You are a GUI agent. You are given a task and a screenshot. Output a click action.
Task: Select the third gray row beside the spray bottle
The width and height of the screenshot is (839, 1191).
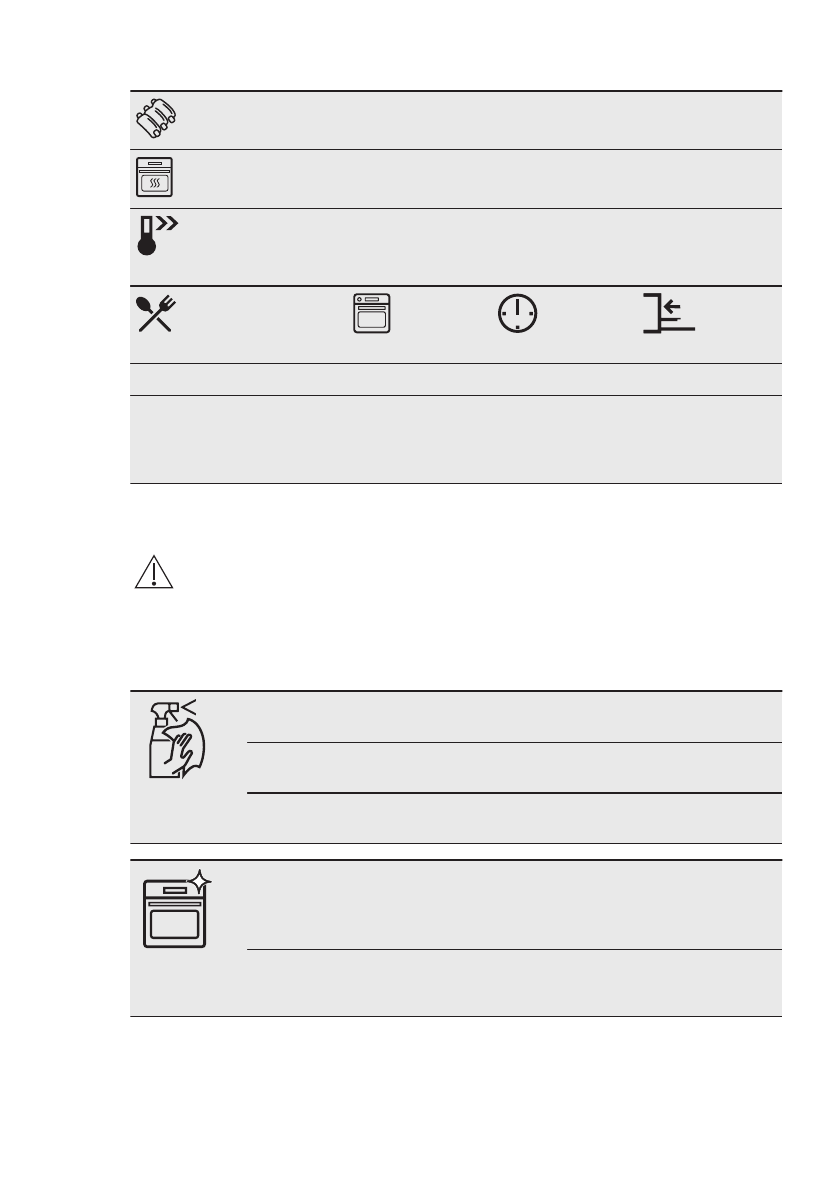point(512,818)
